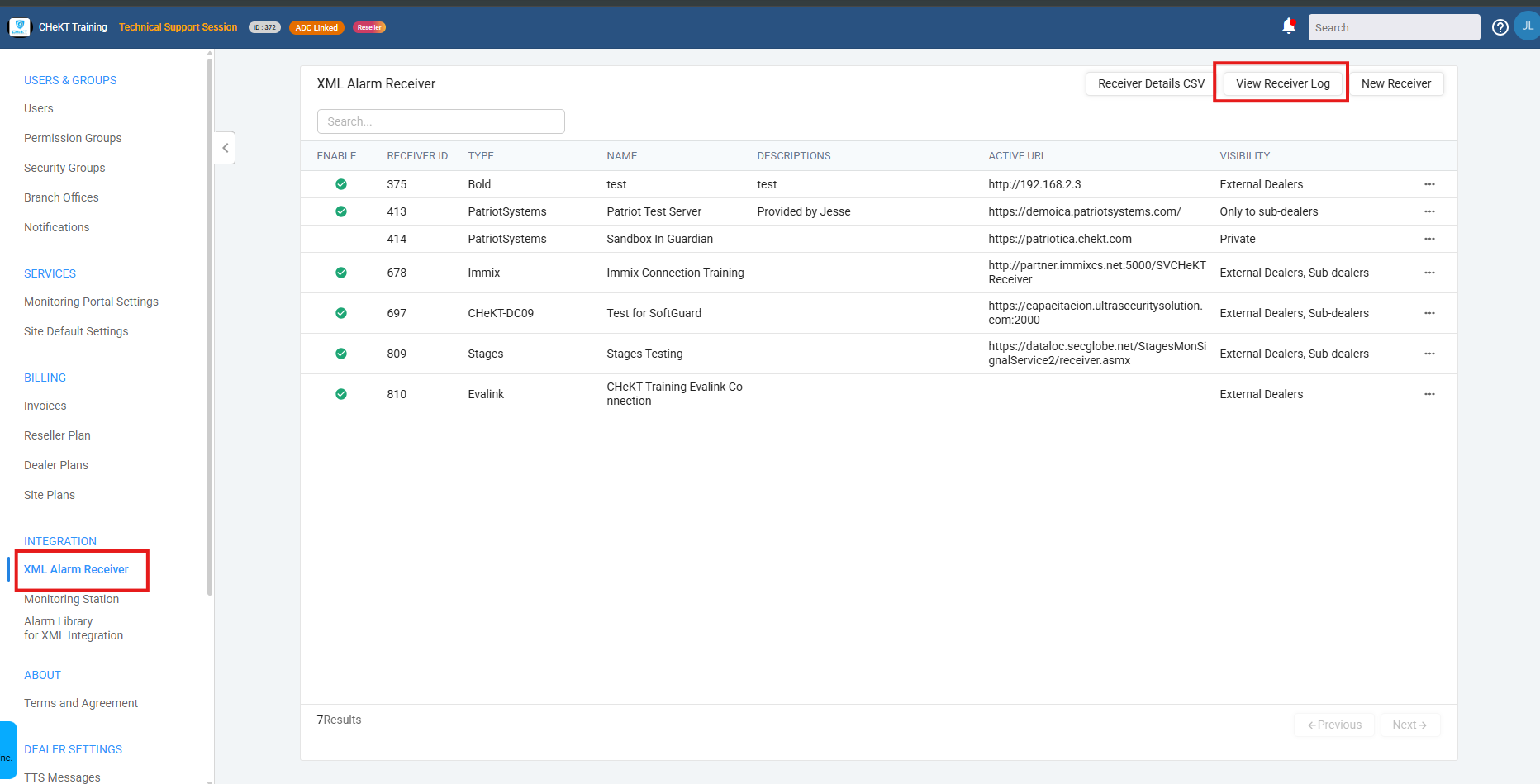Toggle the enabled check for CHeKT-DC09 receiver 697
The width and height of the screenshot is (1540, 784).
341,313
